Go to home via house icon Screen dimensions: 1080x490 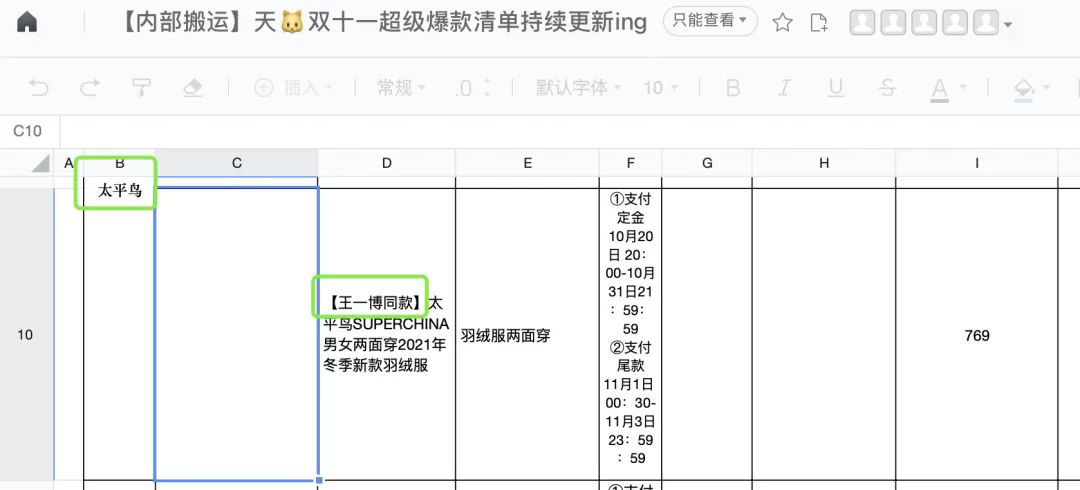(x=27, y=23)
